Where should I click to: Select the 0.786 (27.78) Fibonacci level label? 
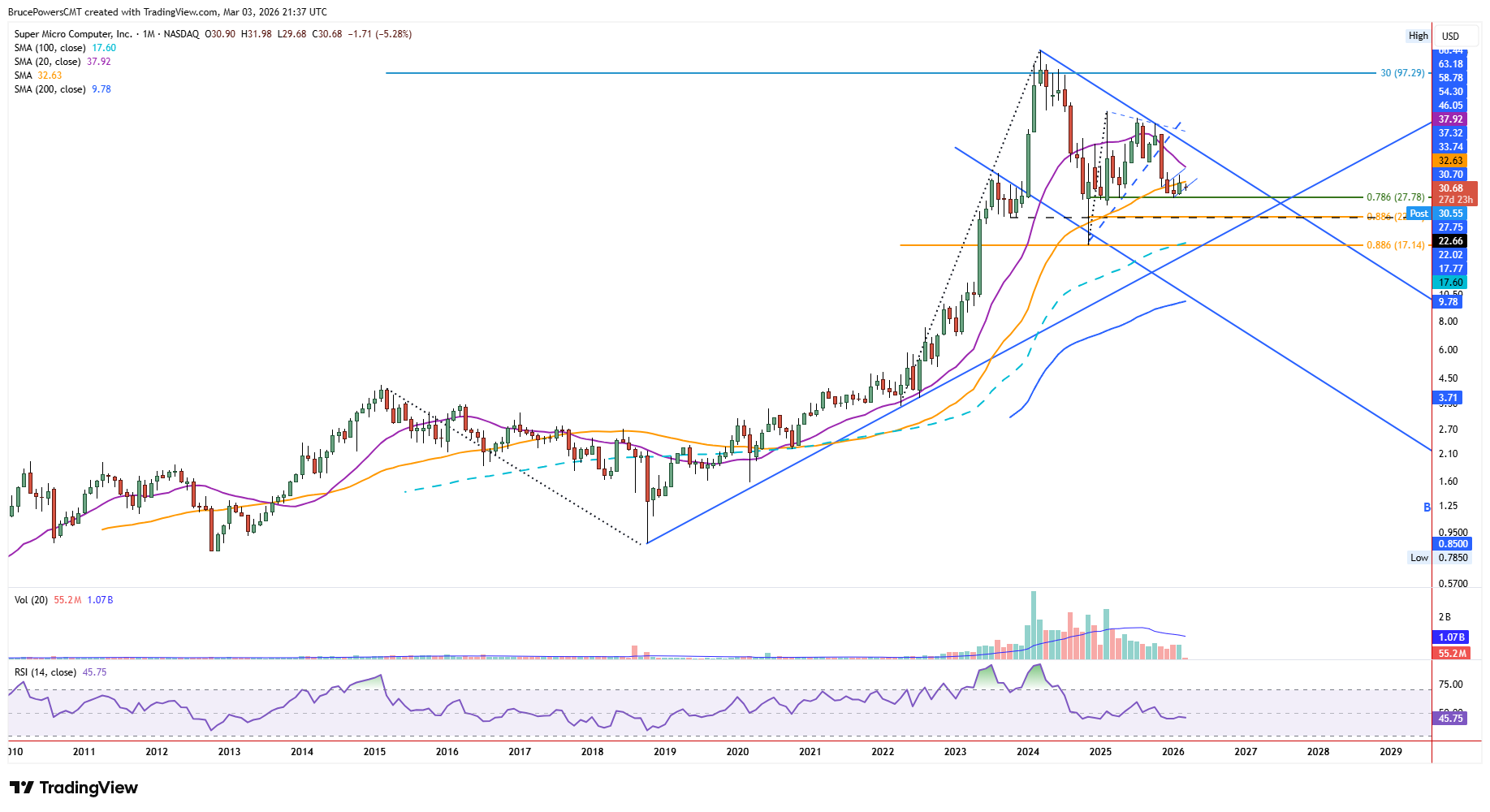tap(1395, 197)
